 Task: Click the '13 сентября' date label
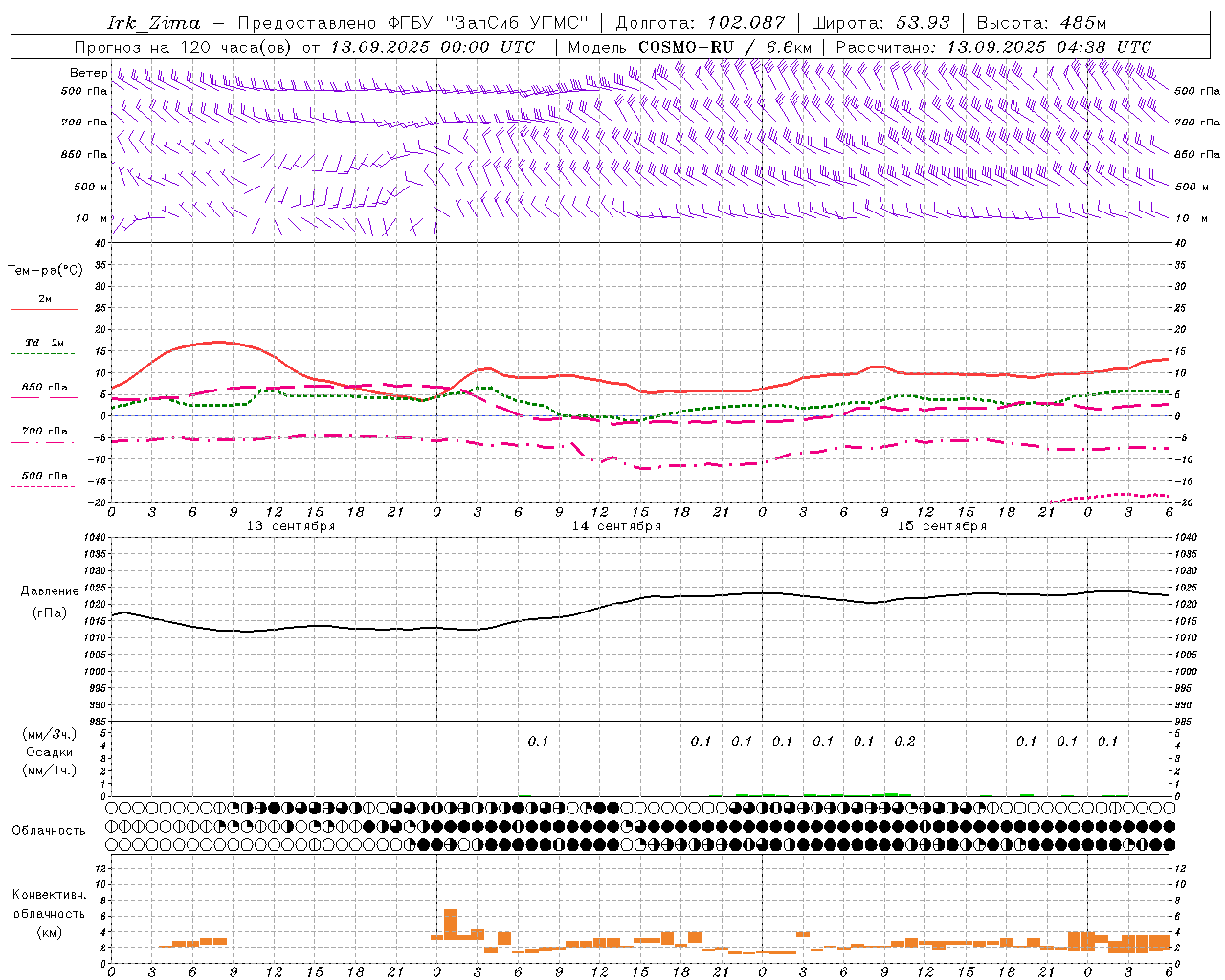click(291, 526)
